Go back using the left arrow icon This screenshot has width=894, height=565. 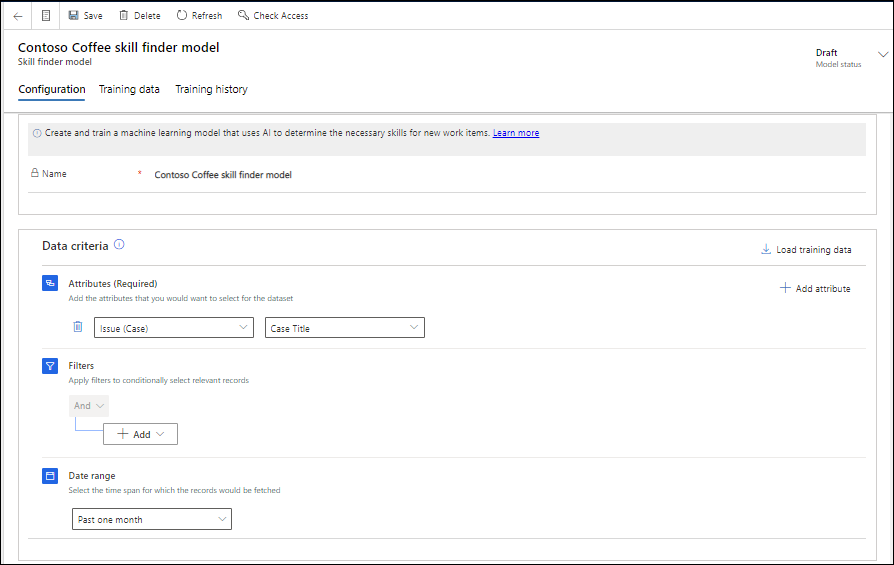click(18, 16)
